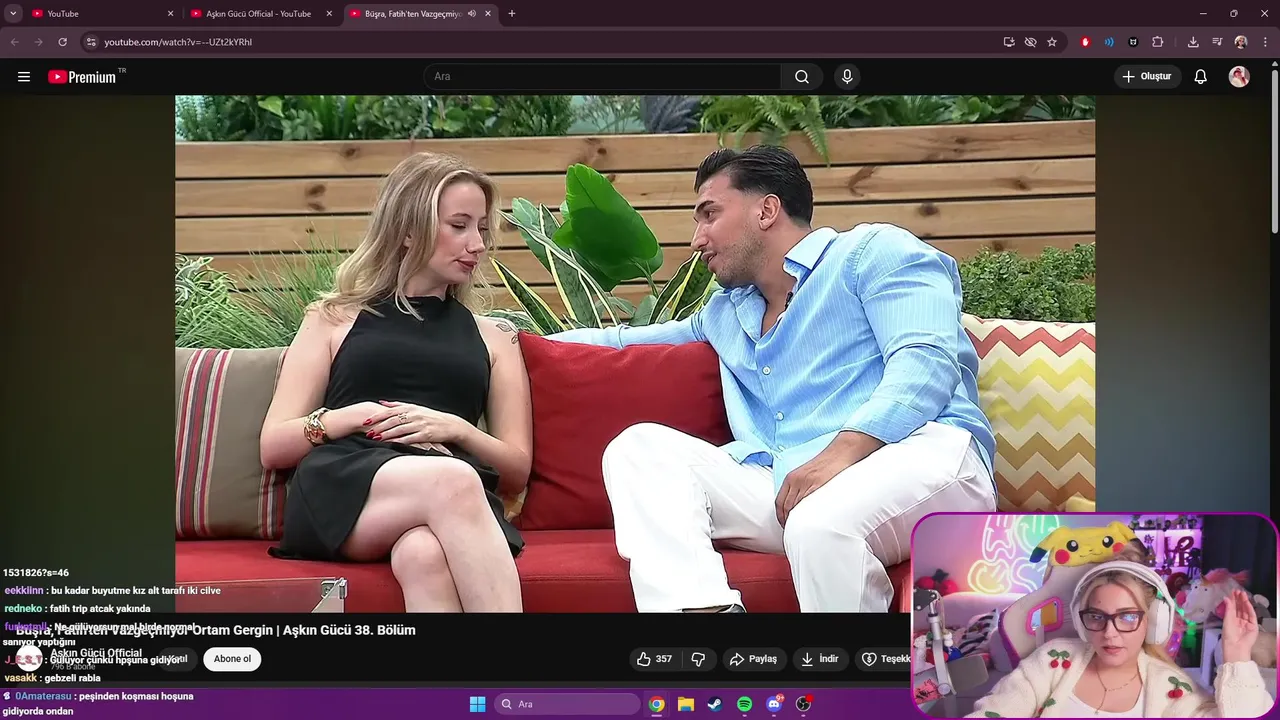Open YouTube notifications bell
The image size is (1280, 720).
point(1201,77)
